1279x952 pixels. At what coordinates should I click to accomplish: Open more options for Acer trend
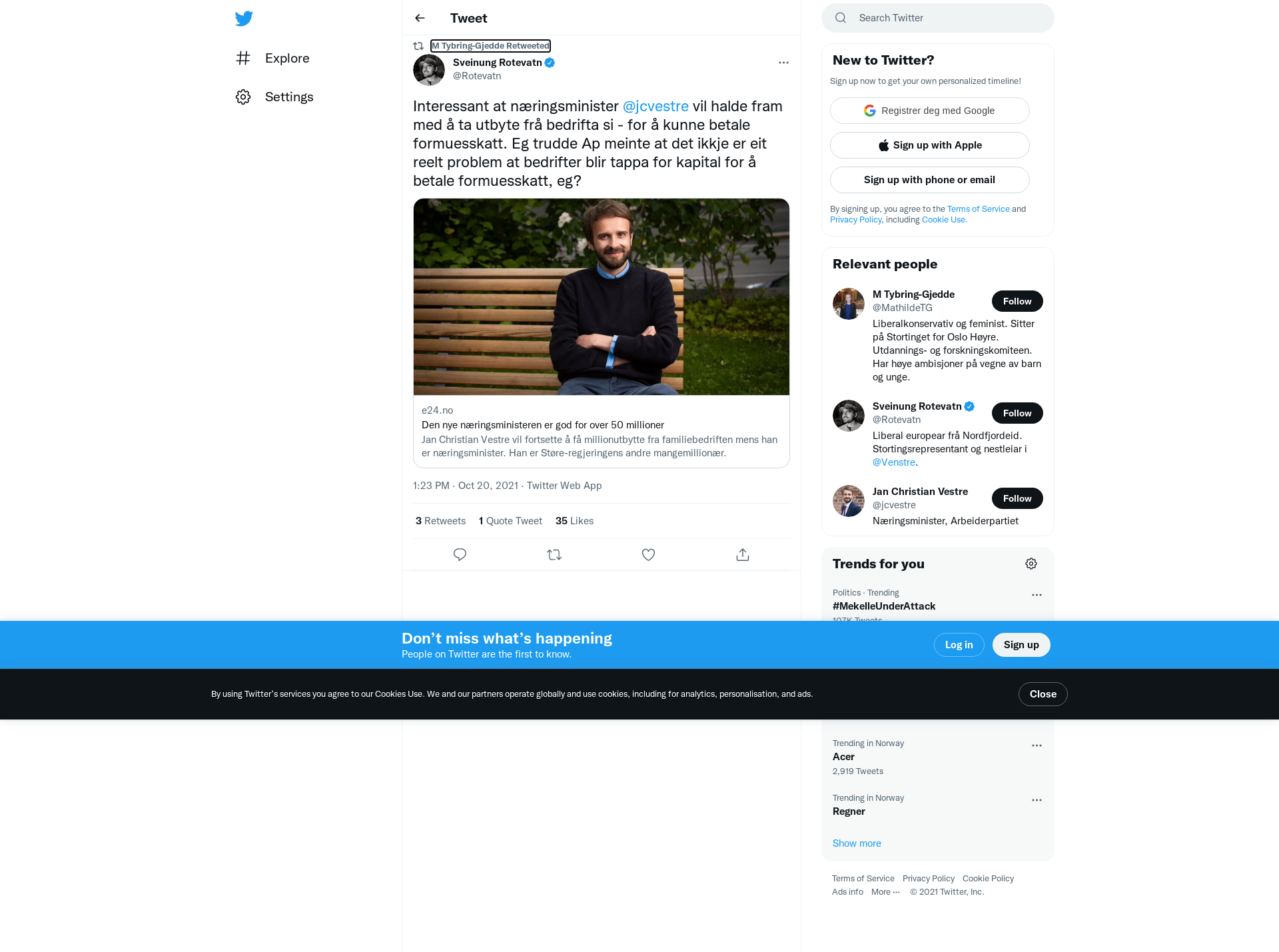click(1037, 745)
